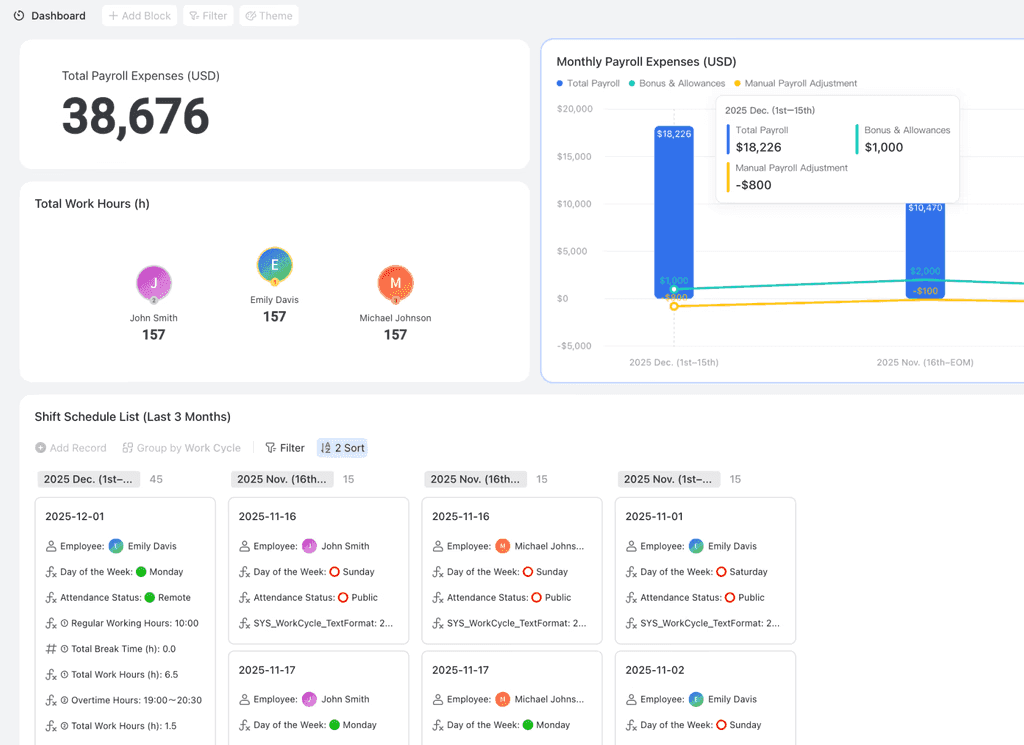
Task: Click Michael Johnson's work hours link
Action: pos(395,334)
